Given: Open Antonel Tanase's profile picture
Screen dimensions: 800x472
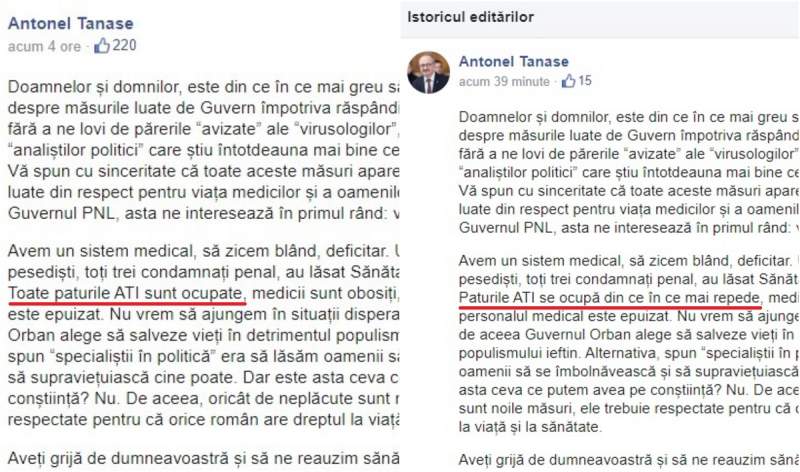Looking at the screenshot, I should [429, 72].
